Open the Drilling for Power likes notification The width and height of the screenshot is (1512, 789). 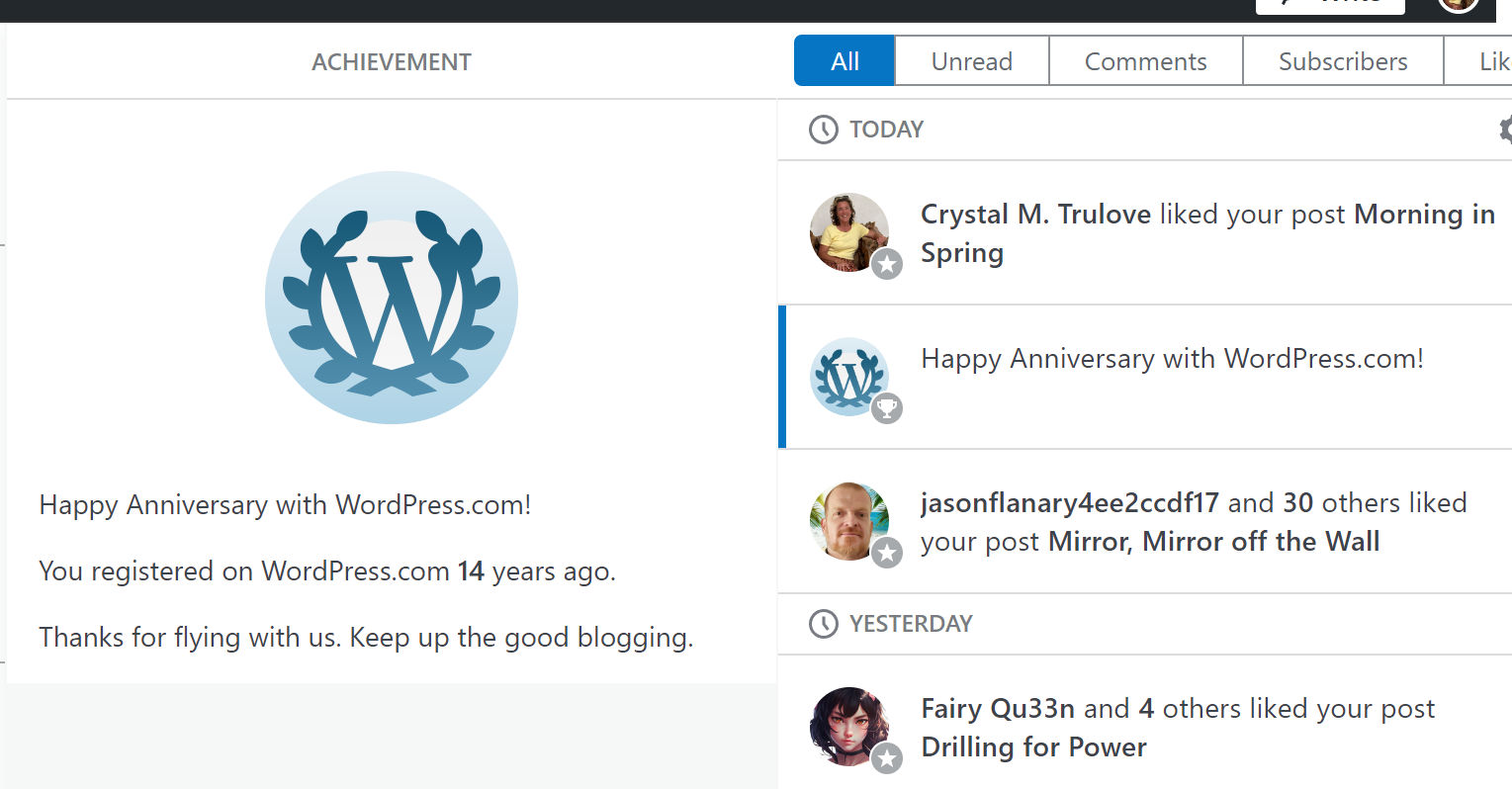click(1177, 728)
